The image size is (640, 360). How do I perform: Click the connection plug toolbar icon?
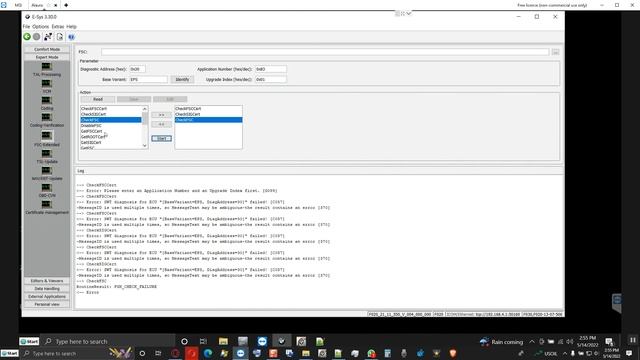pyautogui.click(x=48, y=37)
